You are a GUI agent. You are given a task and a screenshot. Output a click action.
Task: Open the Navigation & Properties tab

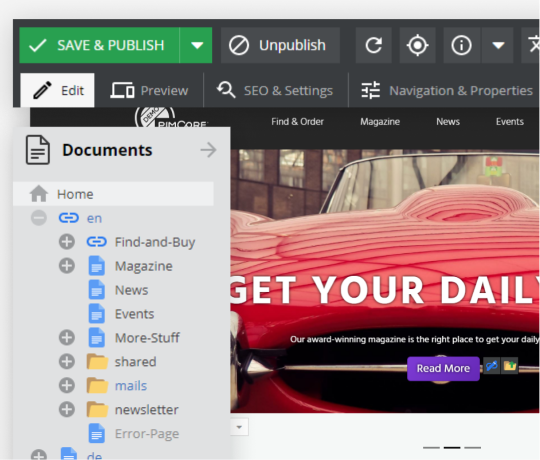(447, 91)
